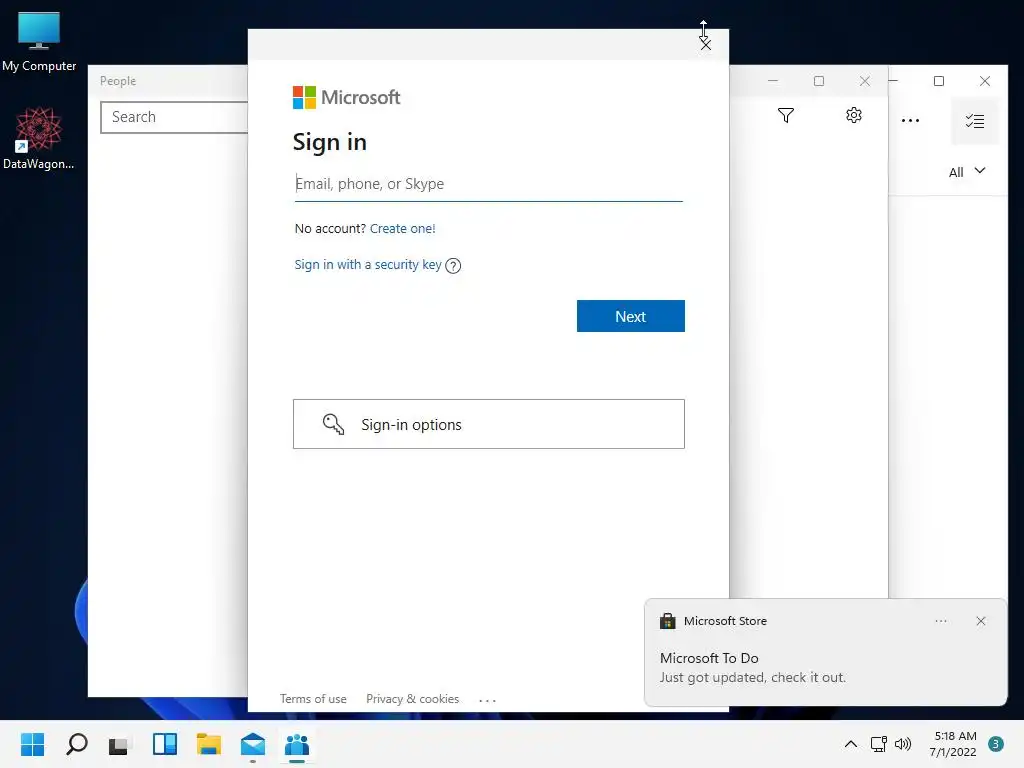This screenshot has width=1024, height=768.
Task: Maximize the People window
Action: click(819, 81)
